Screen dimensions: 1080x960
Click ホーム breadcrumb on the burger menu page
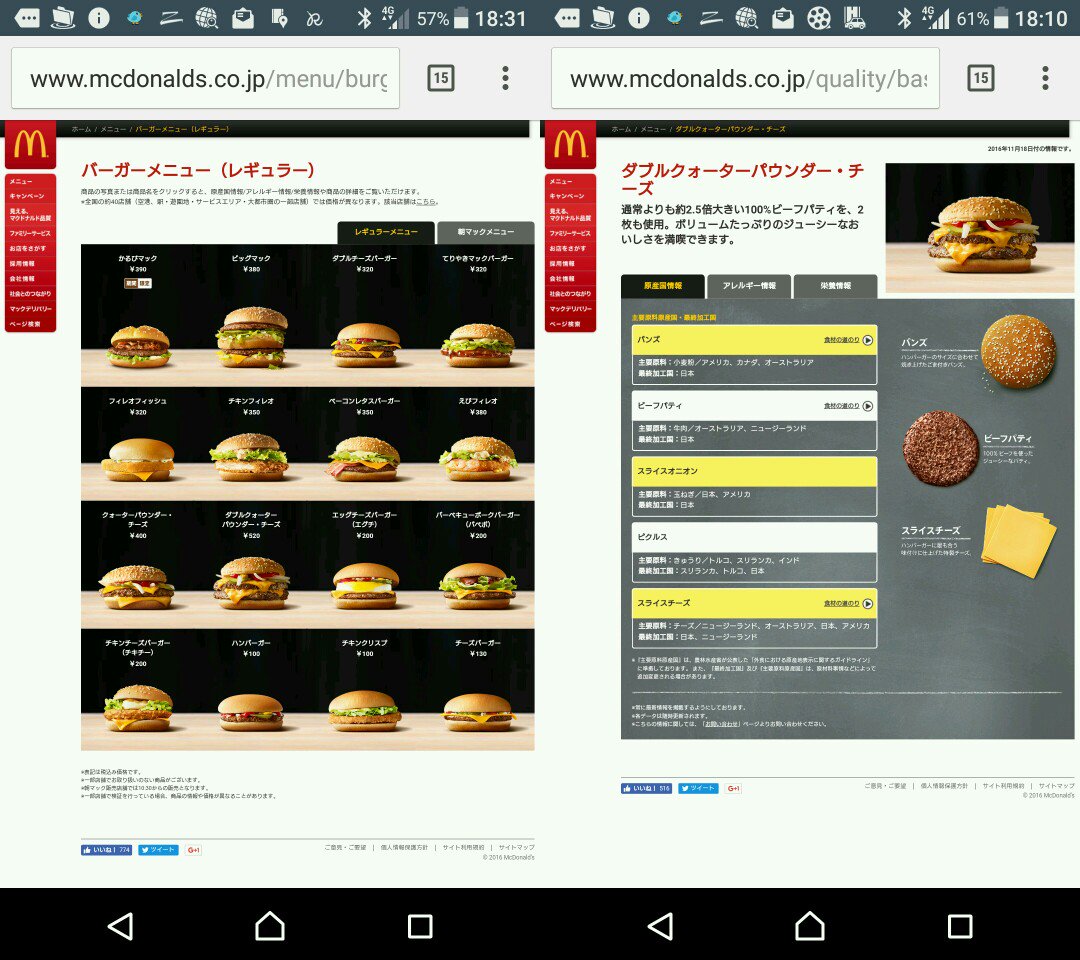[81, 129]
